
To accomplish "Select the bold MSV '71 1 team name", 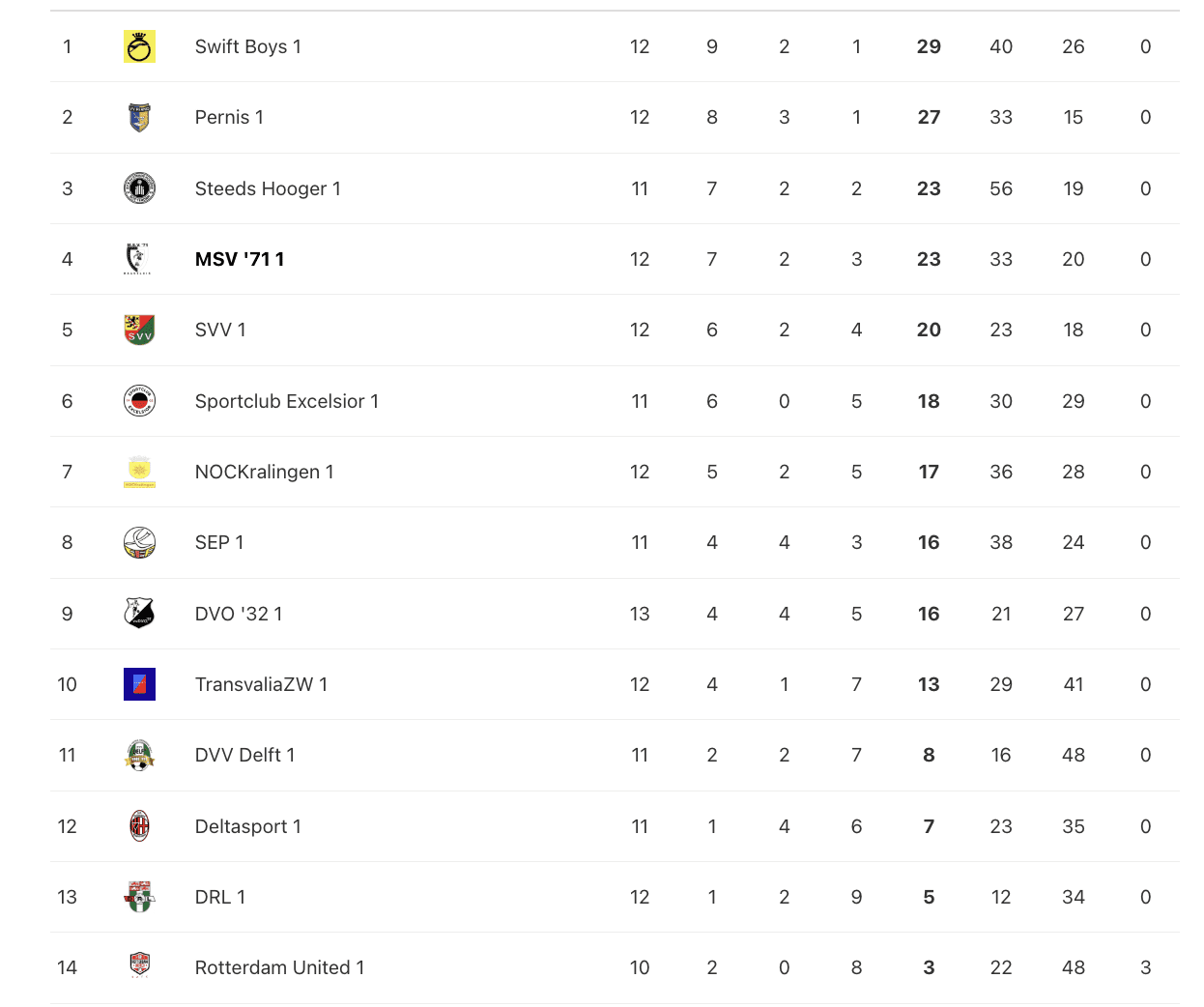I will 240,259.
